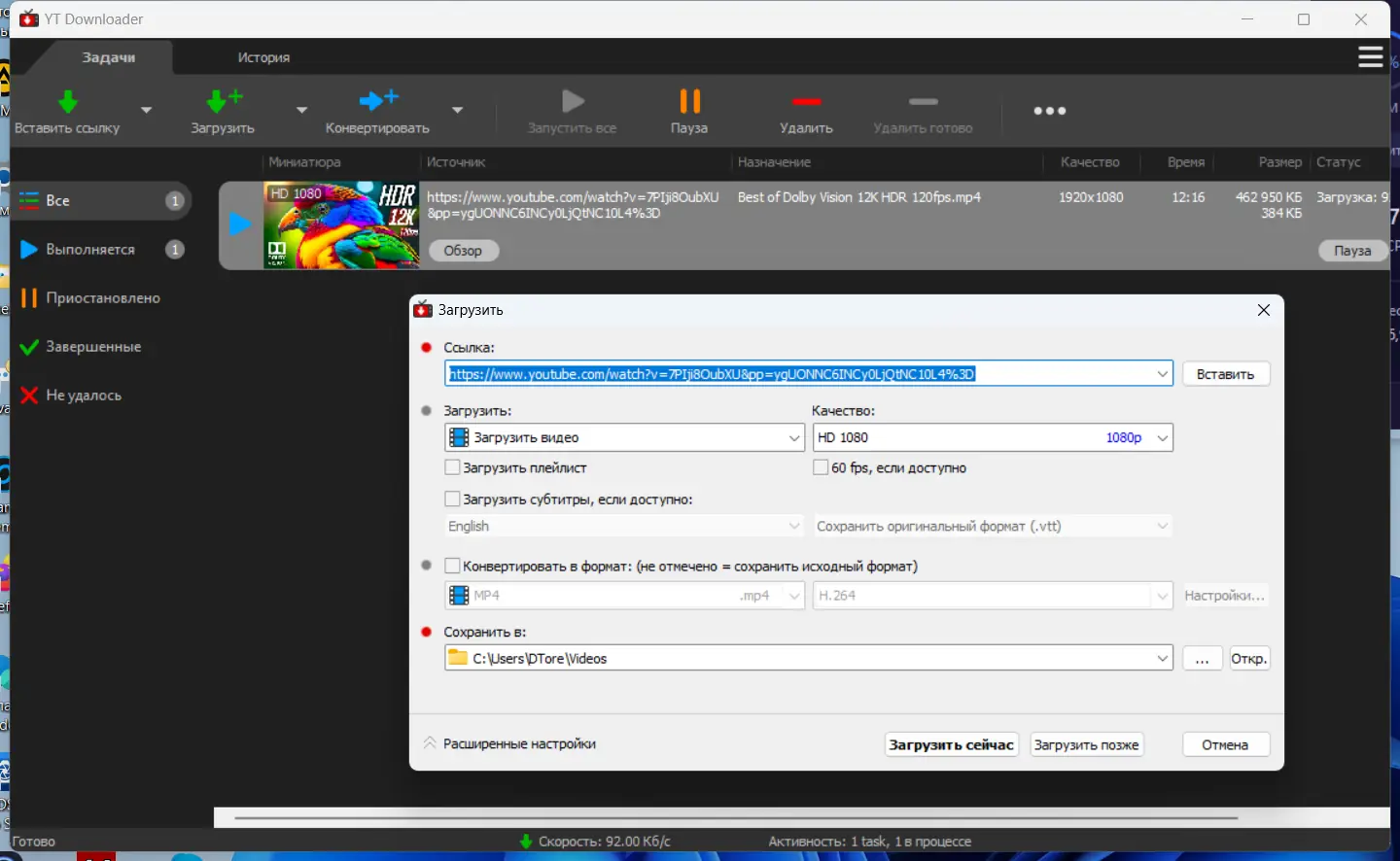The width and height of the screenshot is (1400, 861).
Task: Open the subtitle format (.vtt) dropdown
Action: [993, 527]
